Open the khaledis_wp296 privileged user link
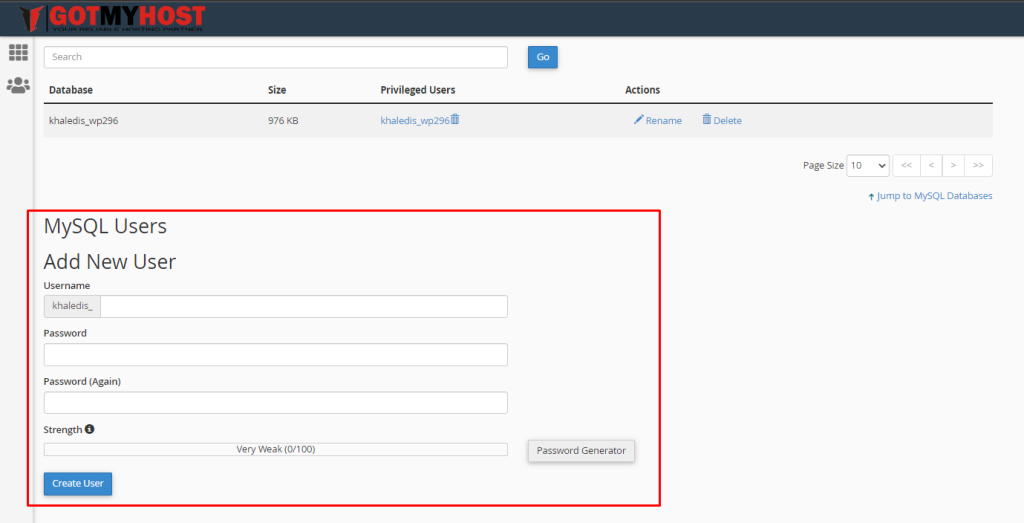The image size is (1024, 523). click(x=414, y=121)
